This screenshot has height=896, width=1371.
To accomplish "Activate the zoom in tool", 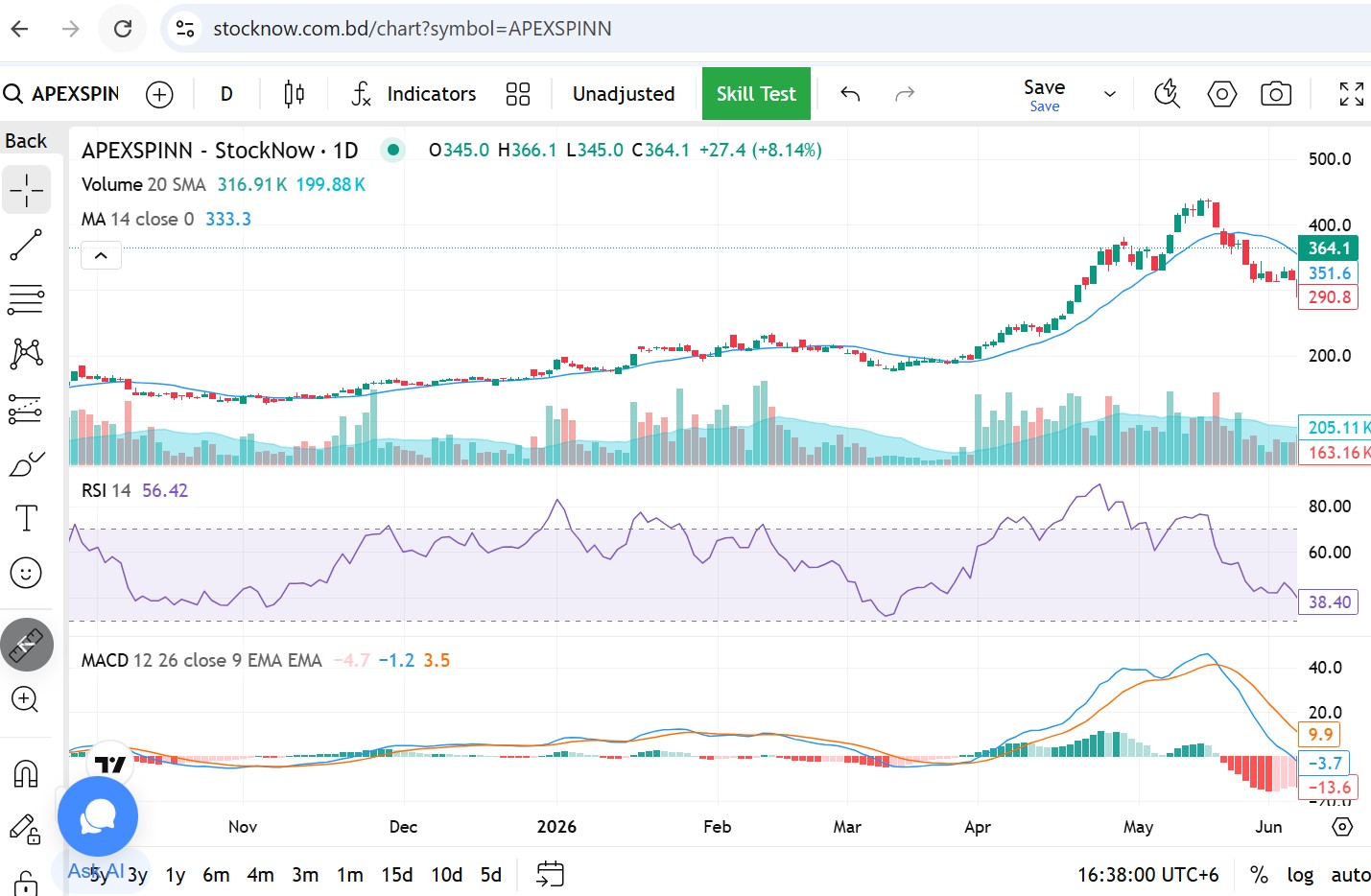I will [x=25, y=699].
